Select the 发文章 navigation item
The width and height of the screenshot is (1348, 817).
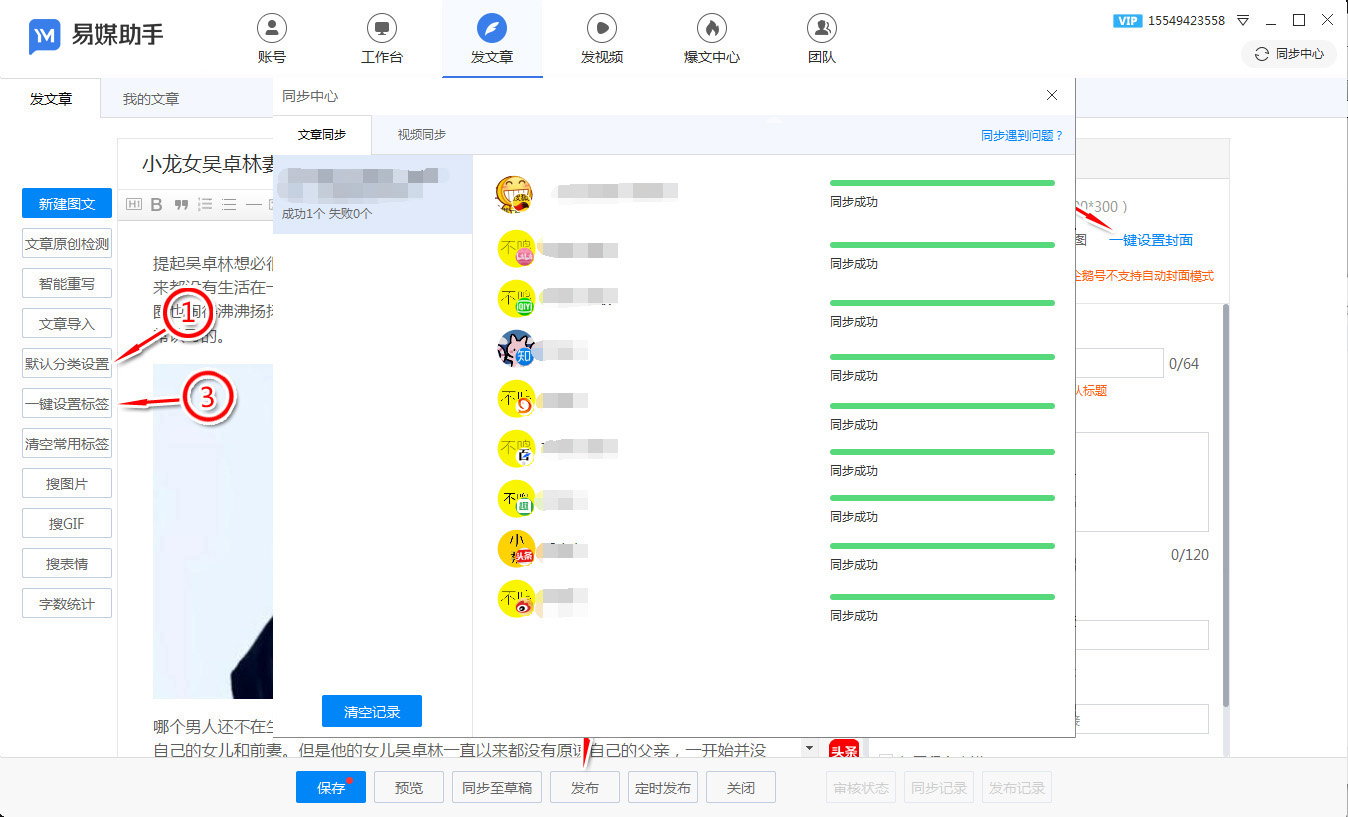[x=492, y=40]
